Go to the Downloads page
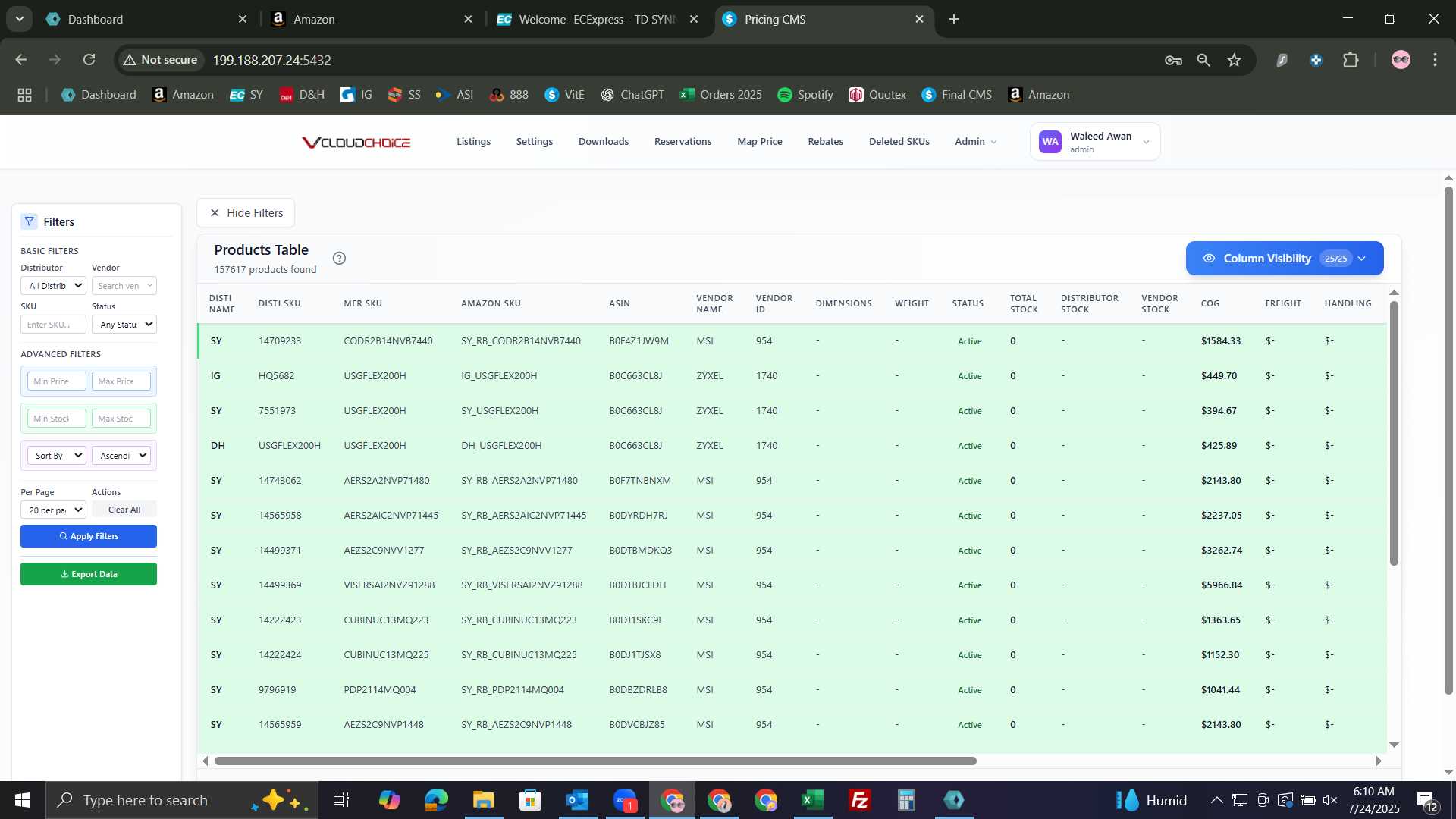Viewport: 1456px width, 819px height. tap(603, 142)
